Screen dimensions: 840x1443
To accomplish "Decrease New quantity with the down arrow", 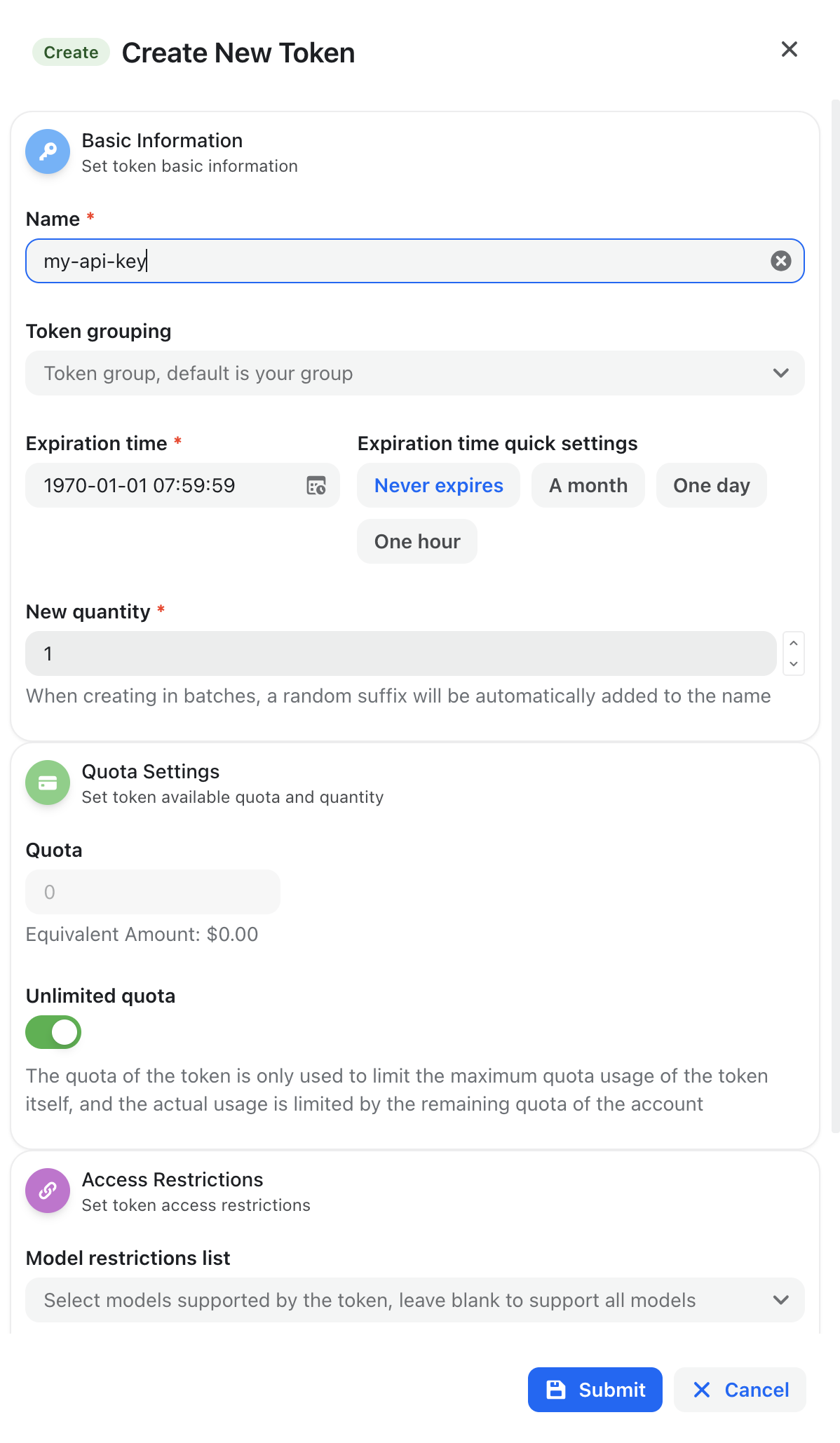I will click(x=793, y=664).
